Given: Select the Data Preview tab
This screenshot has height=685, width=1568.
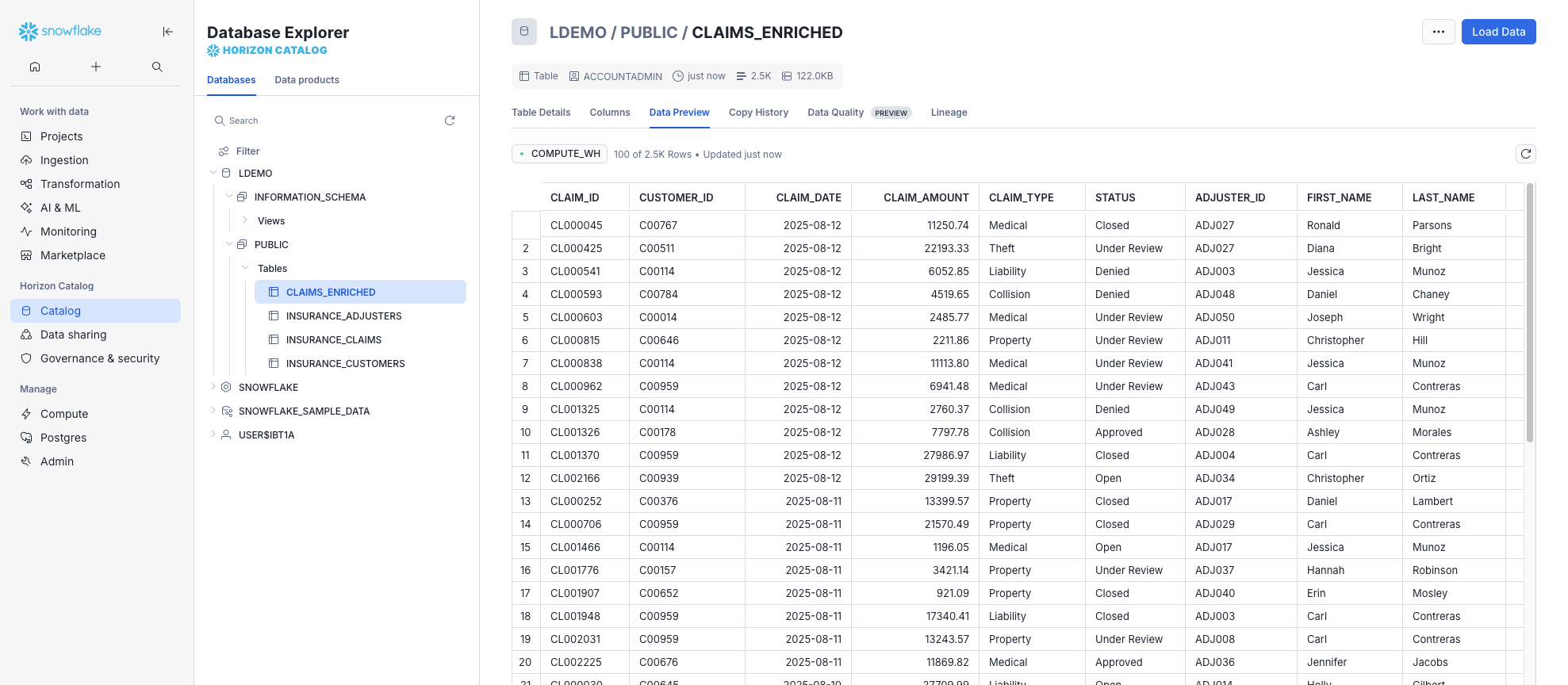Looking at the screenshot, I should pos(679,113).
